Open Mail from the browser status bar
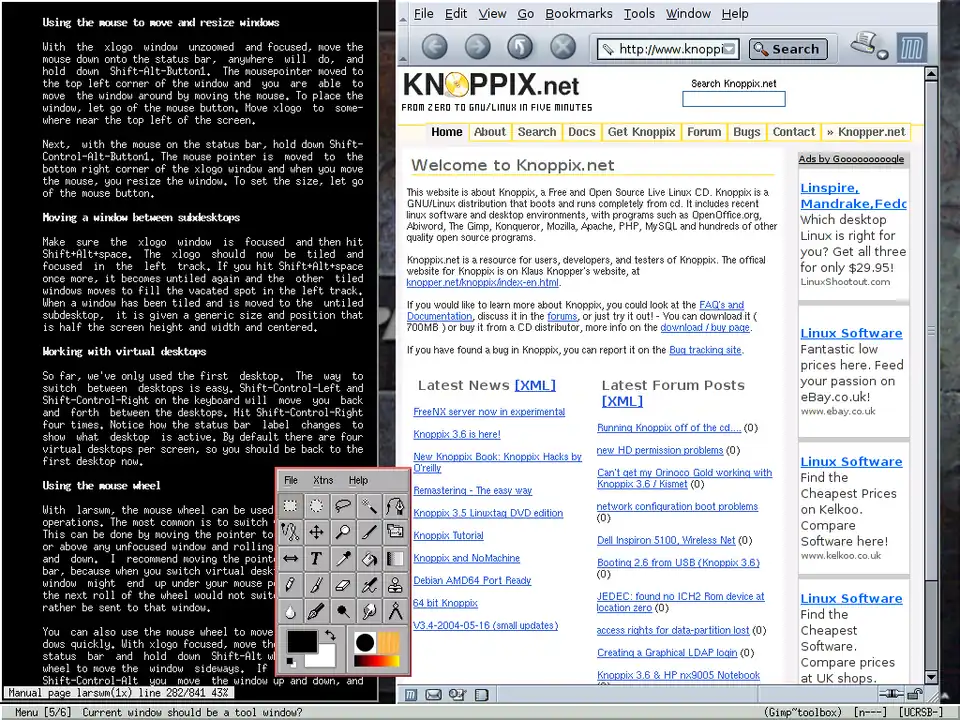Image resolution: width=960 pixels, height=720 pixels. click(x=433, y=694)
